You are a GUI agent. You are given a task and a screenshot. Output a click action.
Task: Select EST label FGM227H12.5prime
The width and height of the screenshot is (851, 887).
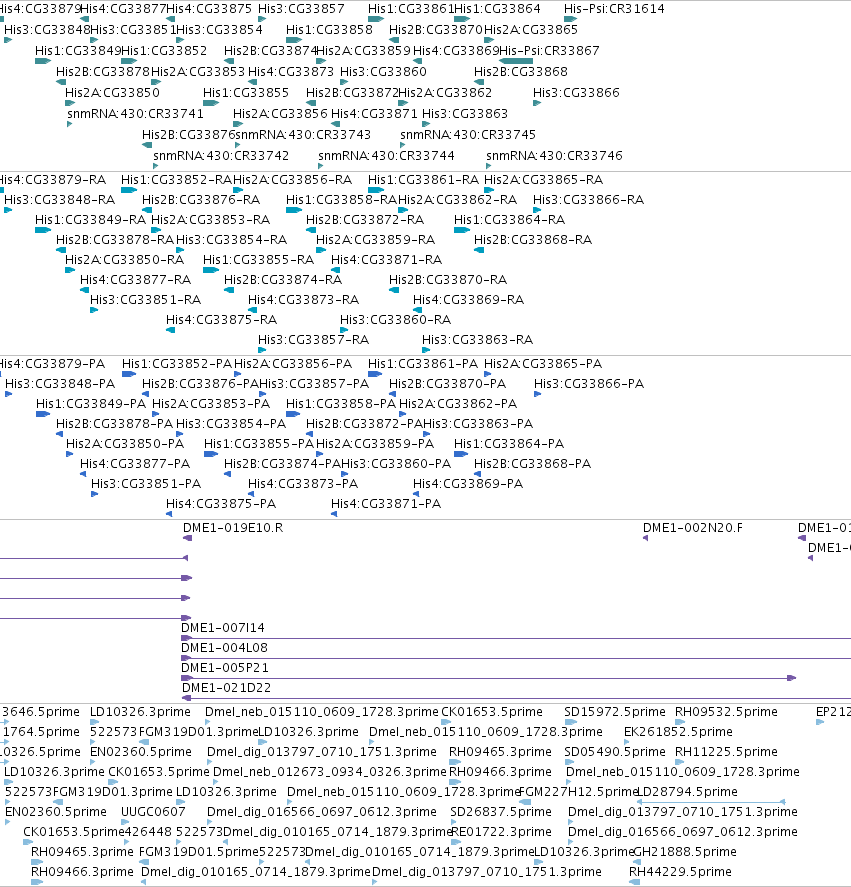[x=578, y=792]
